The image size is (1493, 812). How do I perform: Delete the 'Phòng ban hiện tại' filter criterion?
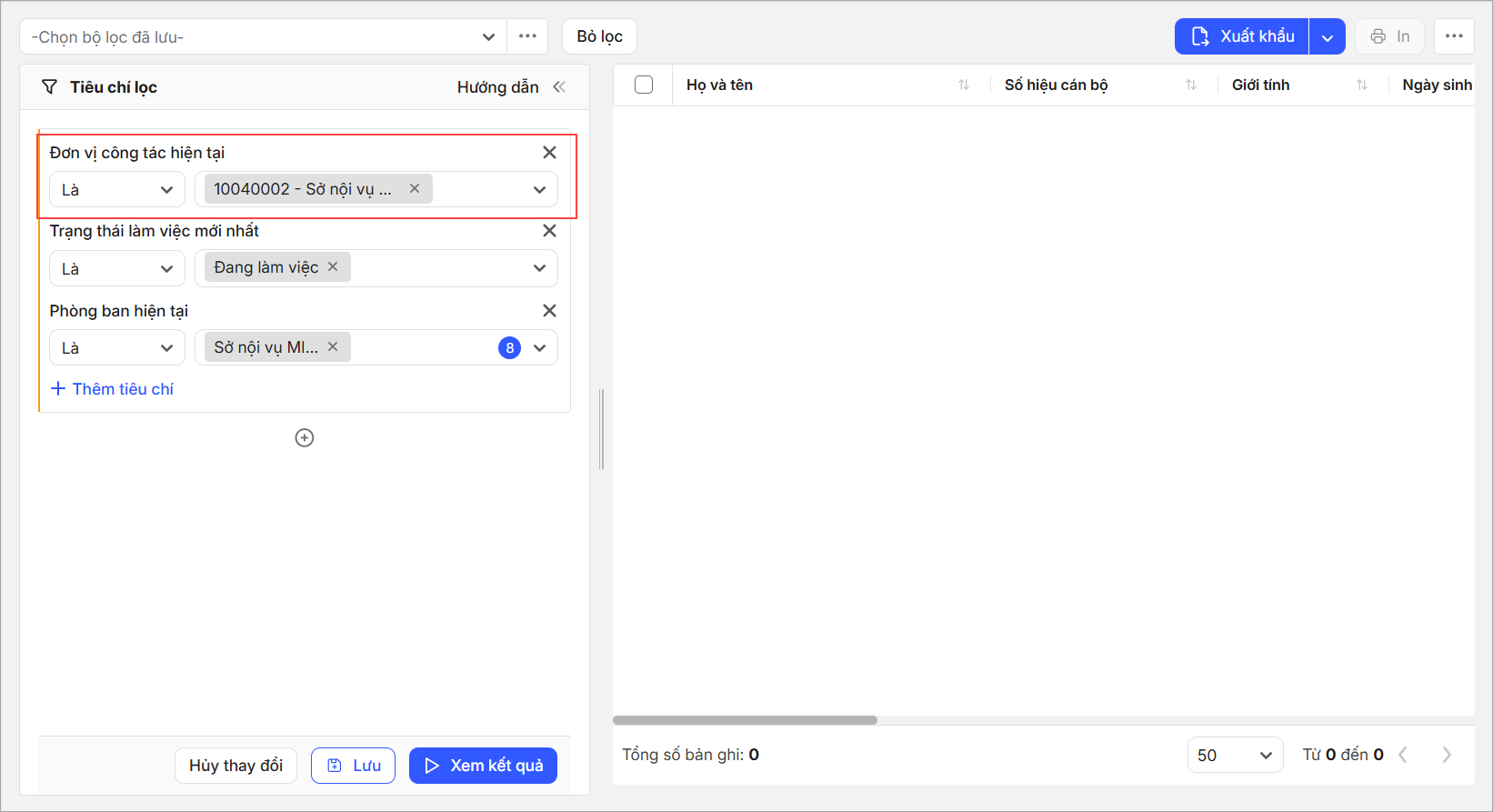tap(549, 311)
